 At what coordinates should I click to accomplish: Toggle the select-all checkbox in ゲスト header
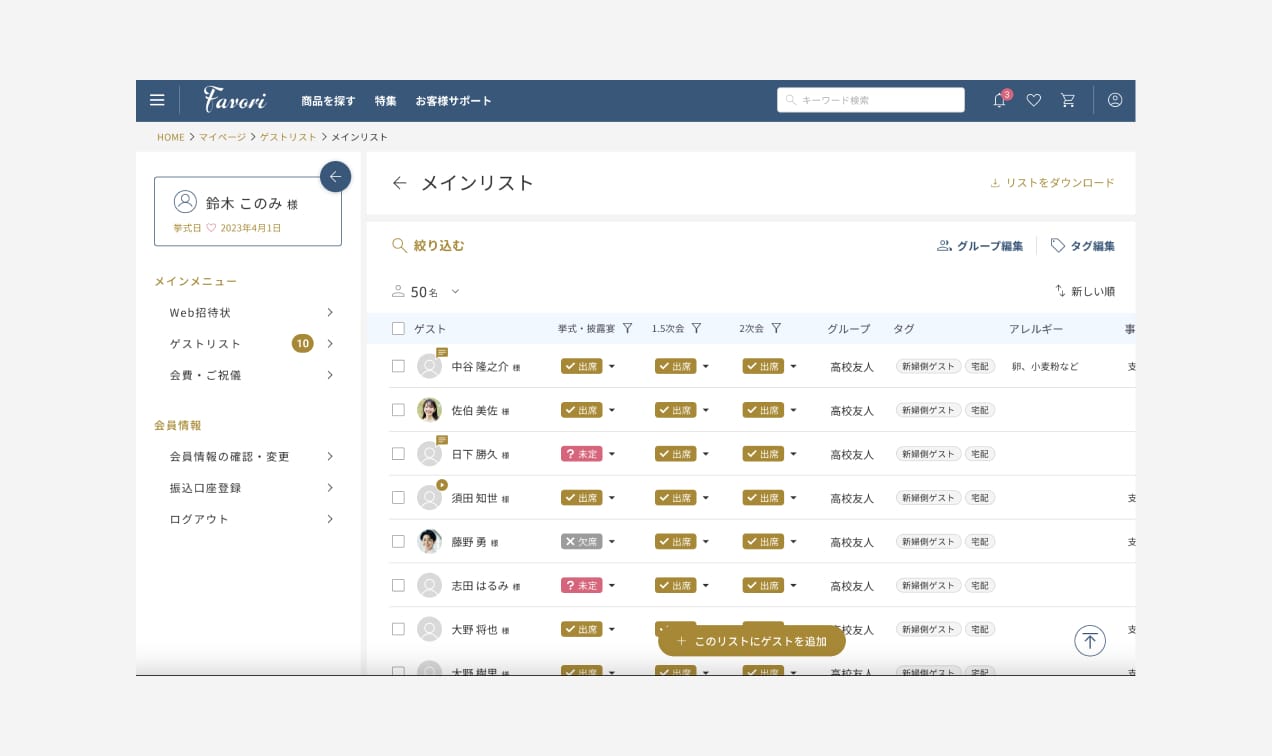tap(398, 328)
